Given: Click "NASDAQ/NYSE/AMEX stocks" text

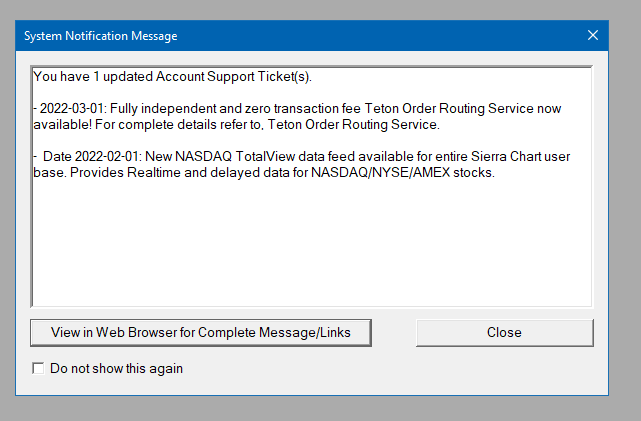Looking at the screenshot, I should [402, 172].
